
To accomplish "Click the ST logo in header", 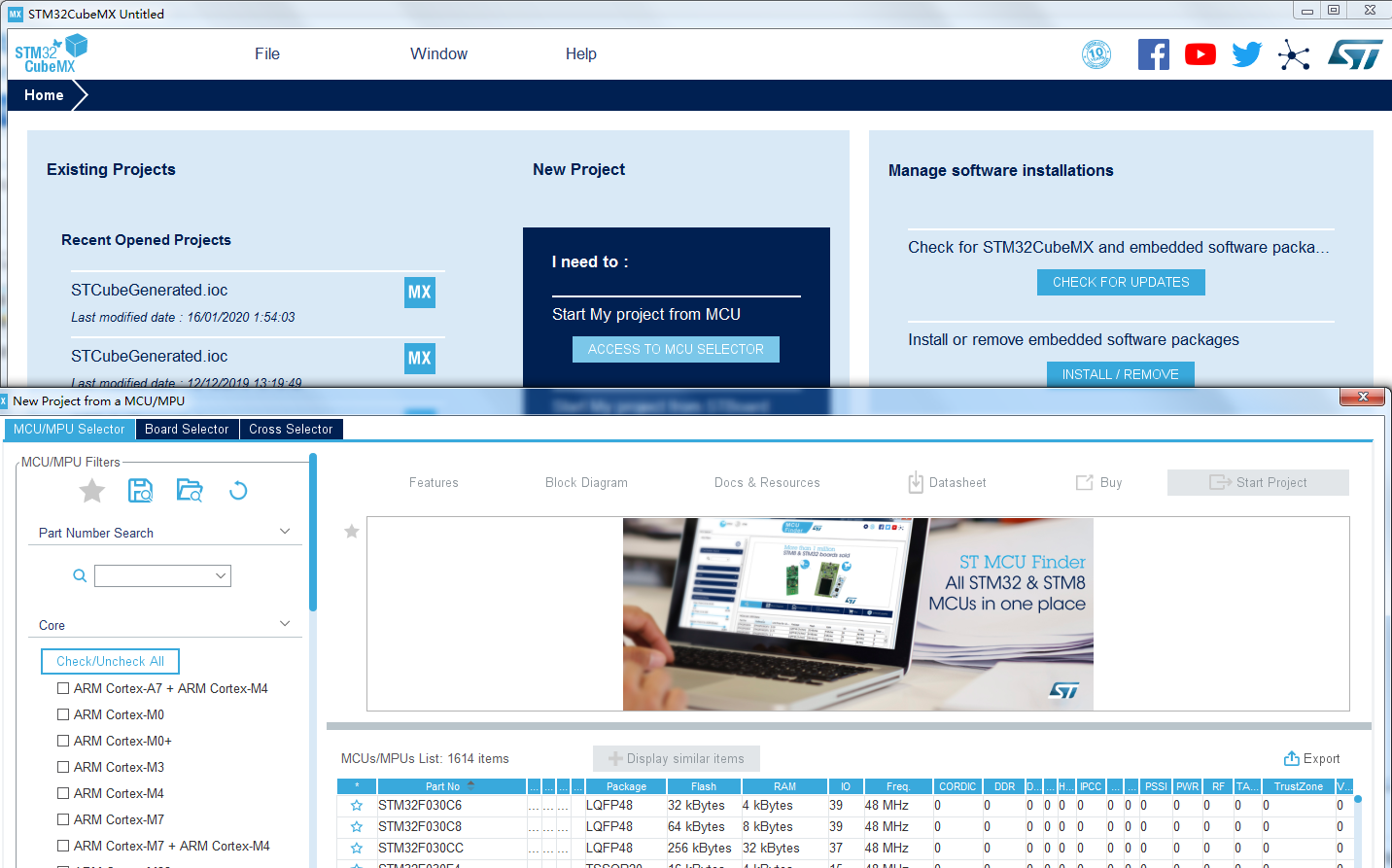I will (x=1355, y=54).
